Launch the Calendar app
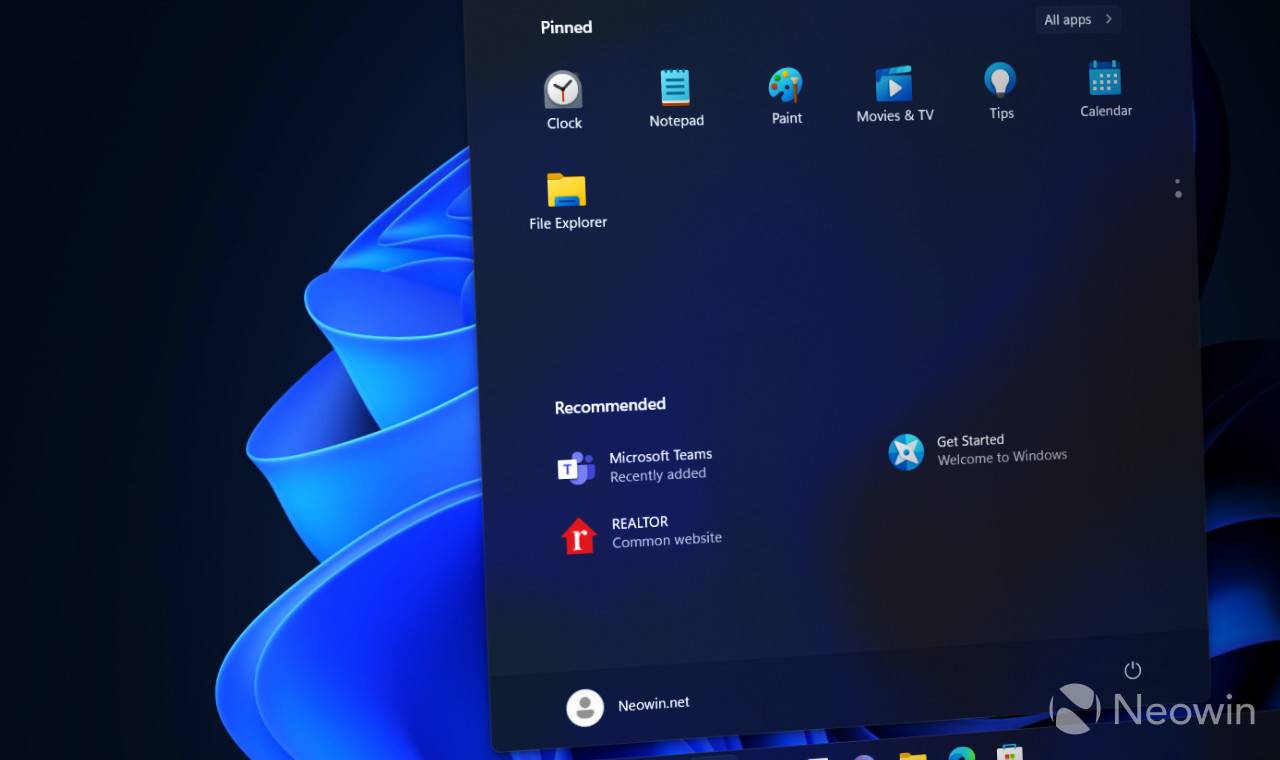Viewport: 1280px width, 760px height. 1105,83
